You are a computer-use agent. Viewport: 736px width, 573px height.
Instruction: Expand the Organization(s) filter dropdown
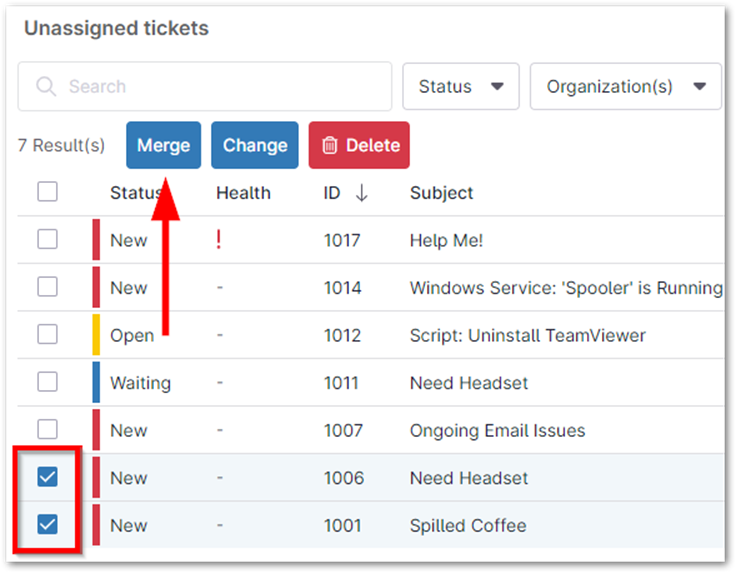click(x=625, y=87)
